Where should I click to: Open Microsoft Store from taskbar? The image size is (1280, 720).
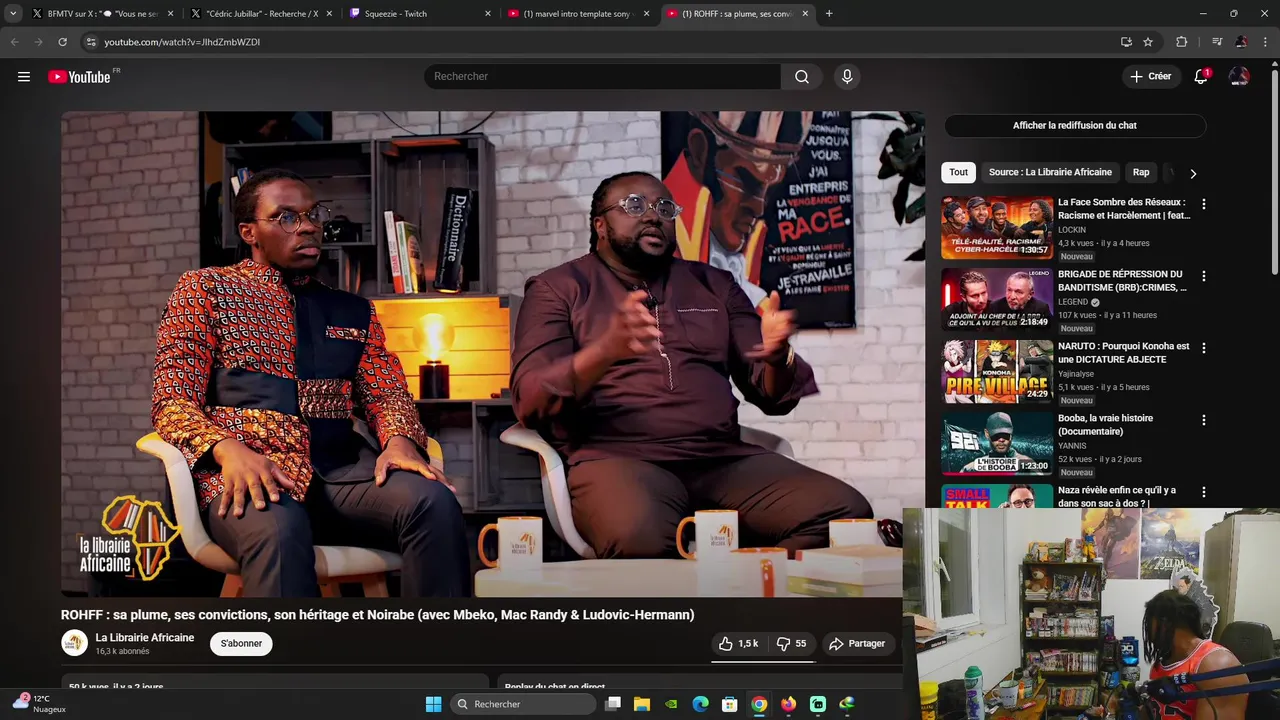coord(730,704)
